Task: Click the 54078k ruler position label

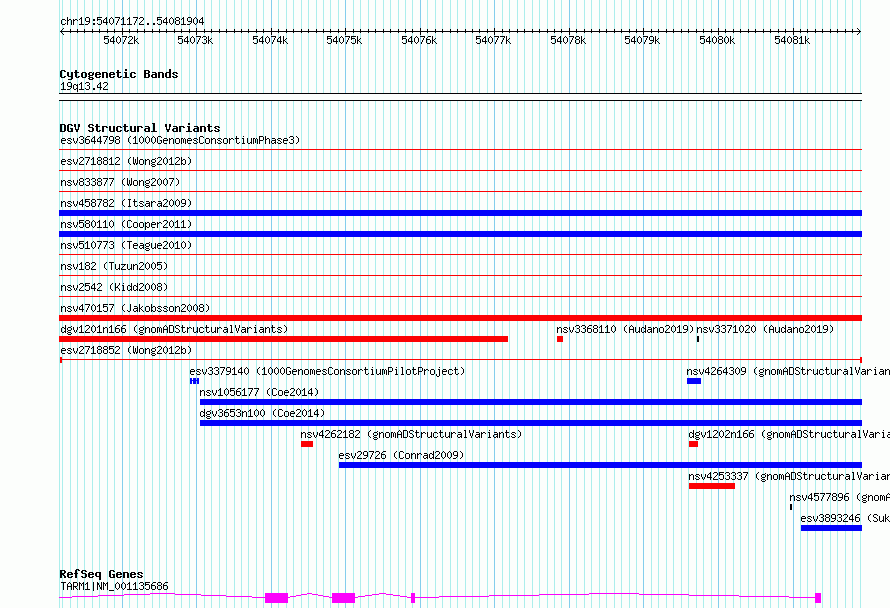Action: (x=568, y=40)
